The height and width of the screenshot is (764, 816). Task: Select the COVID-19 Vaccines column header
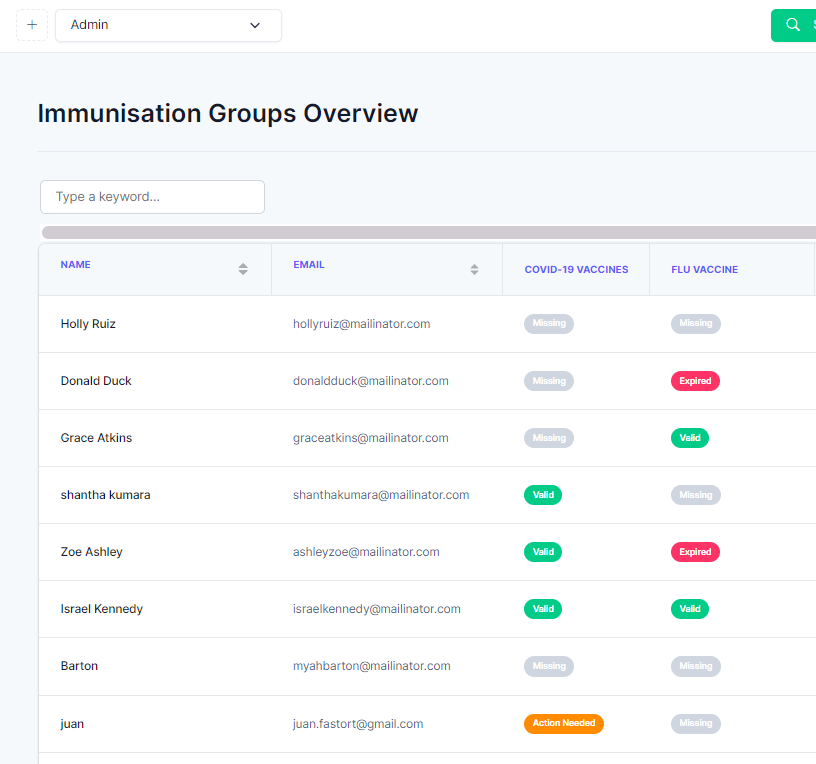pyautogui.click(x=576, y=270)
